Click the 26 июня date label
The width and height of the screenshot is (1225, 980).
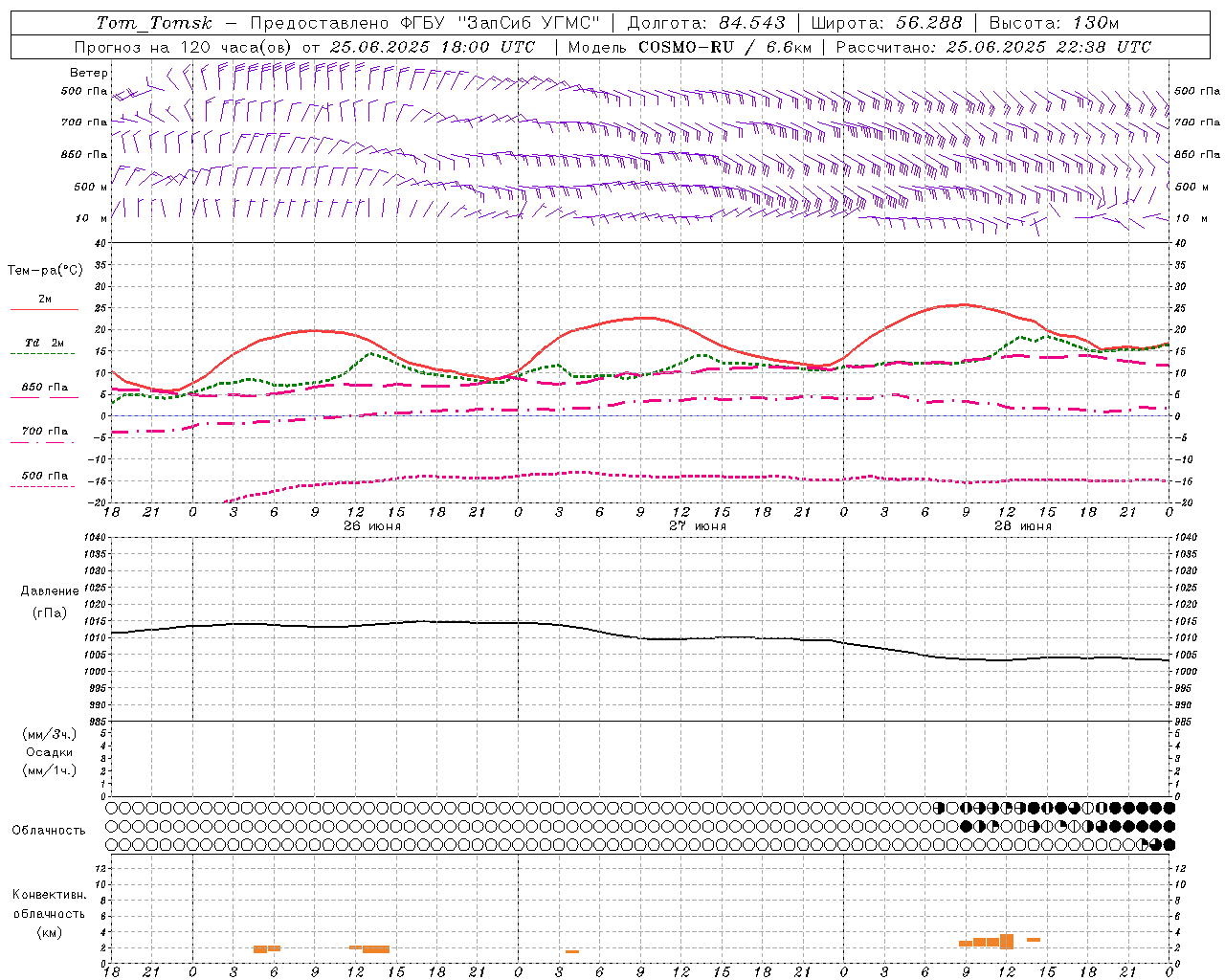[372, 526]
